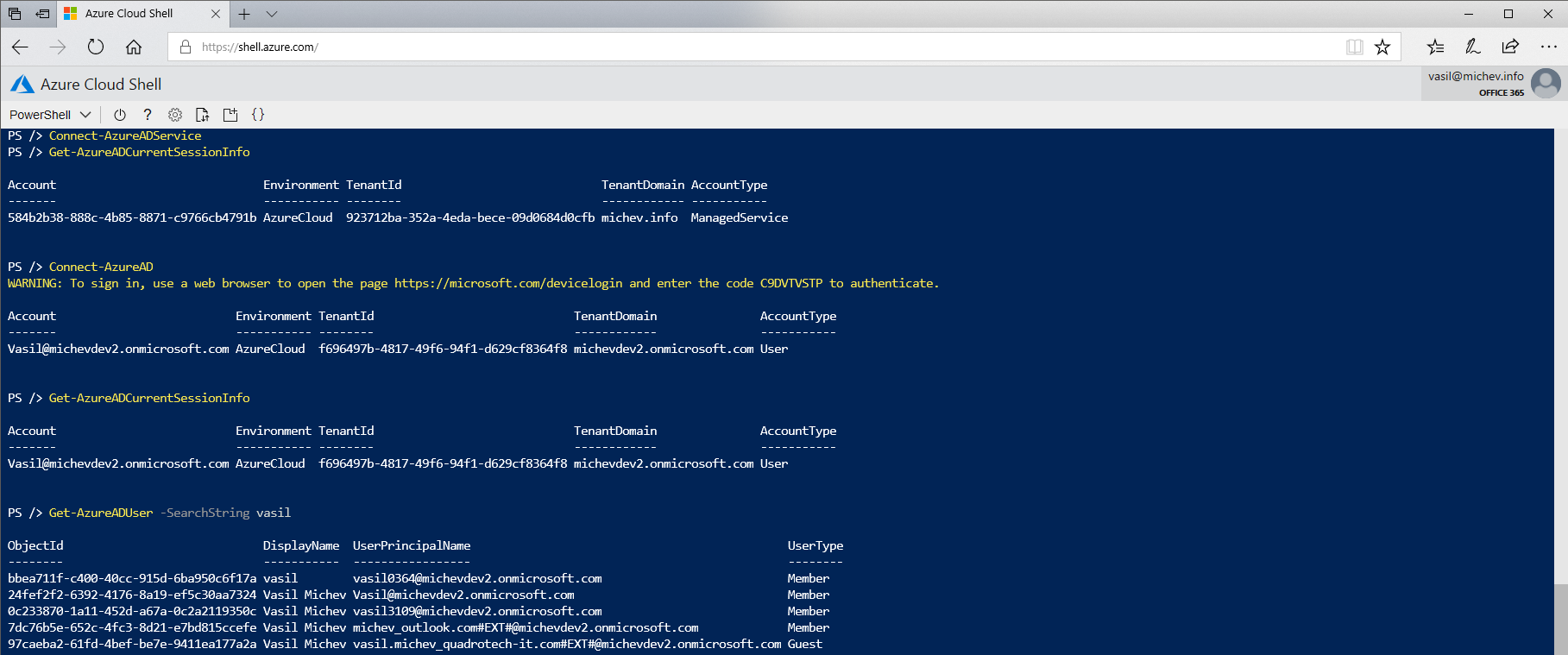This screenshot has width=1568, height=655.
Task: Click the Connect-AzureADService command text
Action: pyautogui.click(x=125, y=135)
